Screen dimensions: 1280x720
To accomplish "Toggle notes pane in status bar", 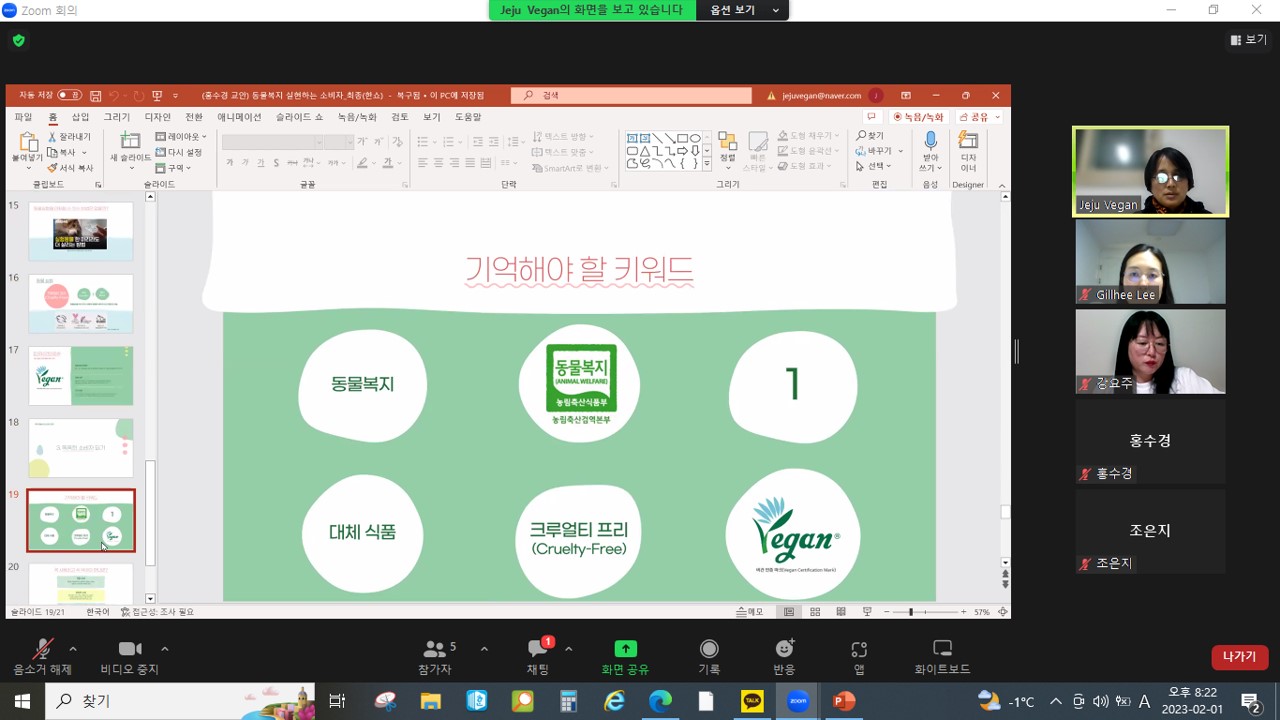I will tap(750, 611).
